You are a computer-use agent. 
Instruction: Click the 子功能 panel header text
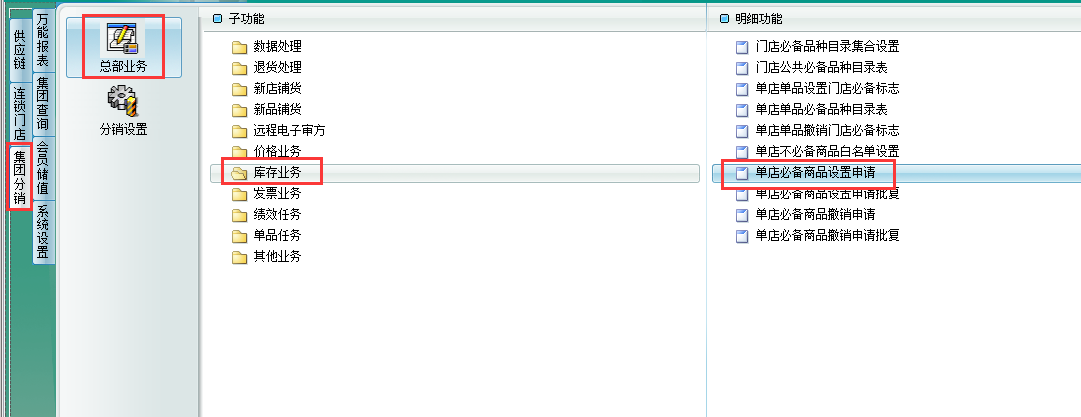pyautogui.click(x=246, y=19)
